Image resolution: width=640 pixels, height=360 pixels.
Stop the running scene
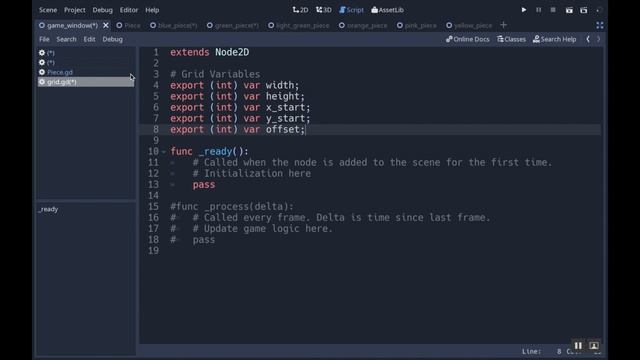553,10
